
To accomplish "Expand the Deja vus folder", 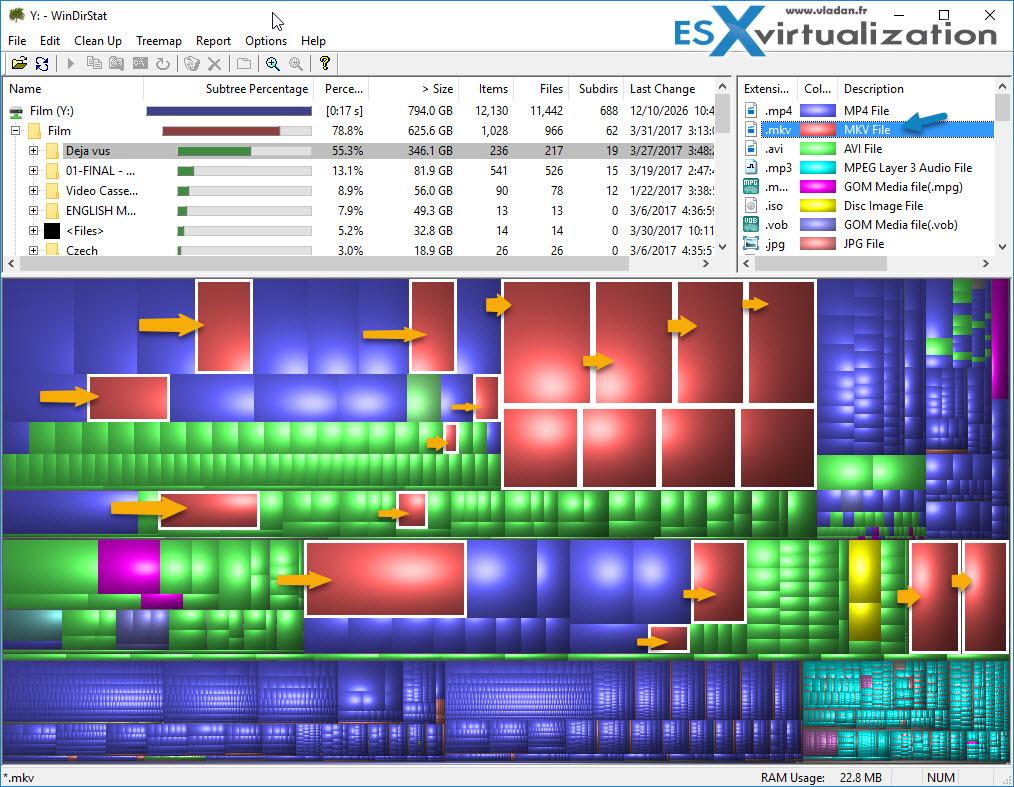I will pyautogui.click(x=34, y=151).
